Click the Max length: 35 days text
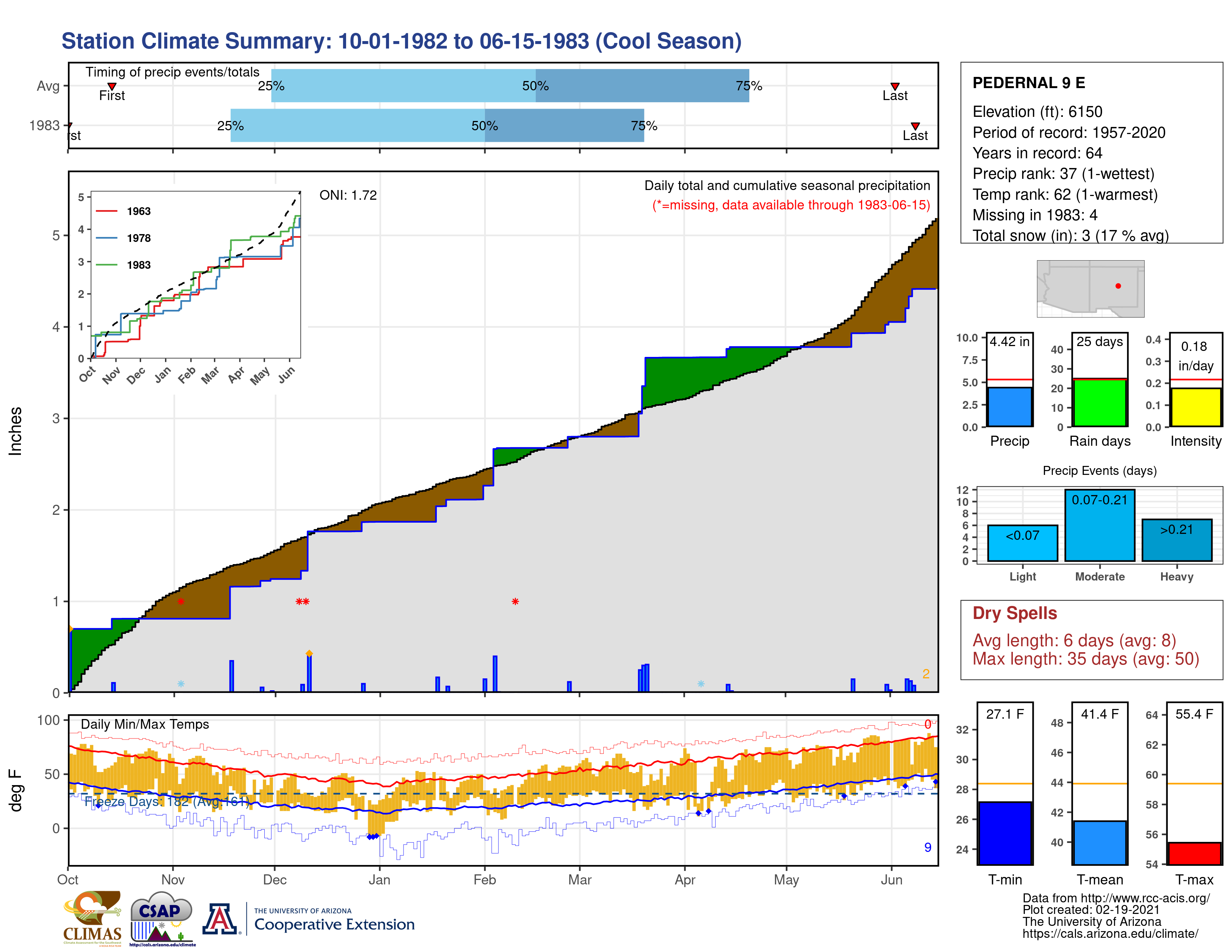The height and width of the screenshot is (952, 1232). [x=1086, y=659]
